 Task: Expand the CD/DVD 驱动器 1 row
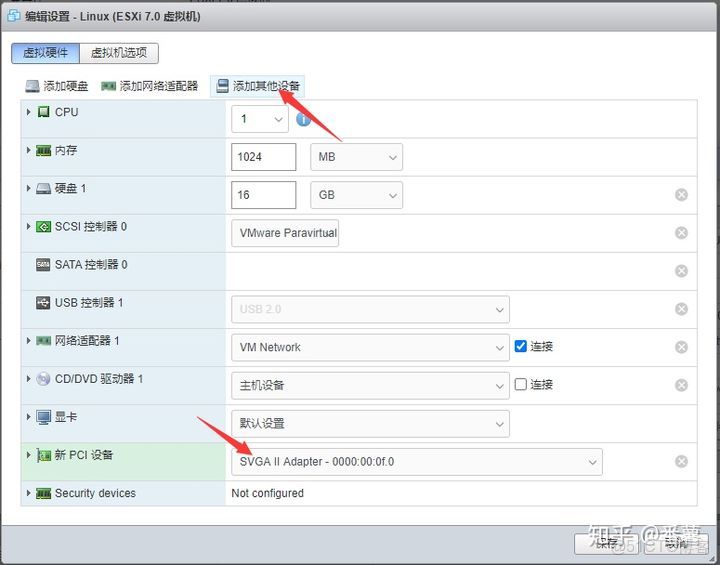point(28,379)
